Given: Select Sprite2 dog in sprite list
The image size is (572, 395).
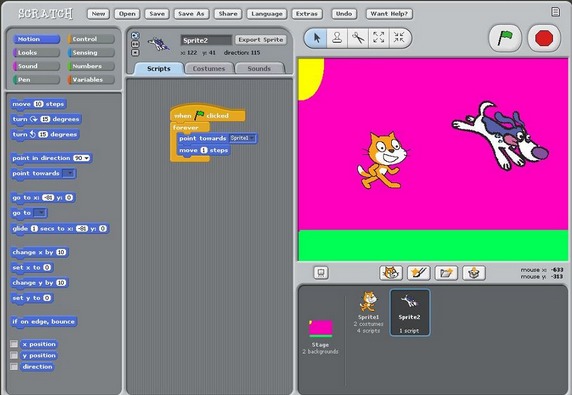Looking at the screenshot, I should click(410, 313).
